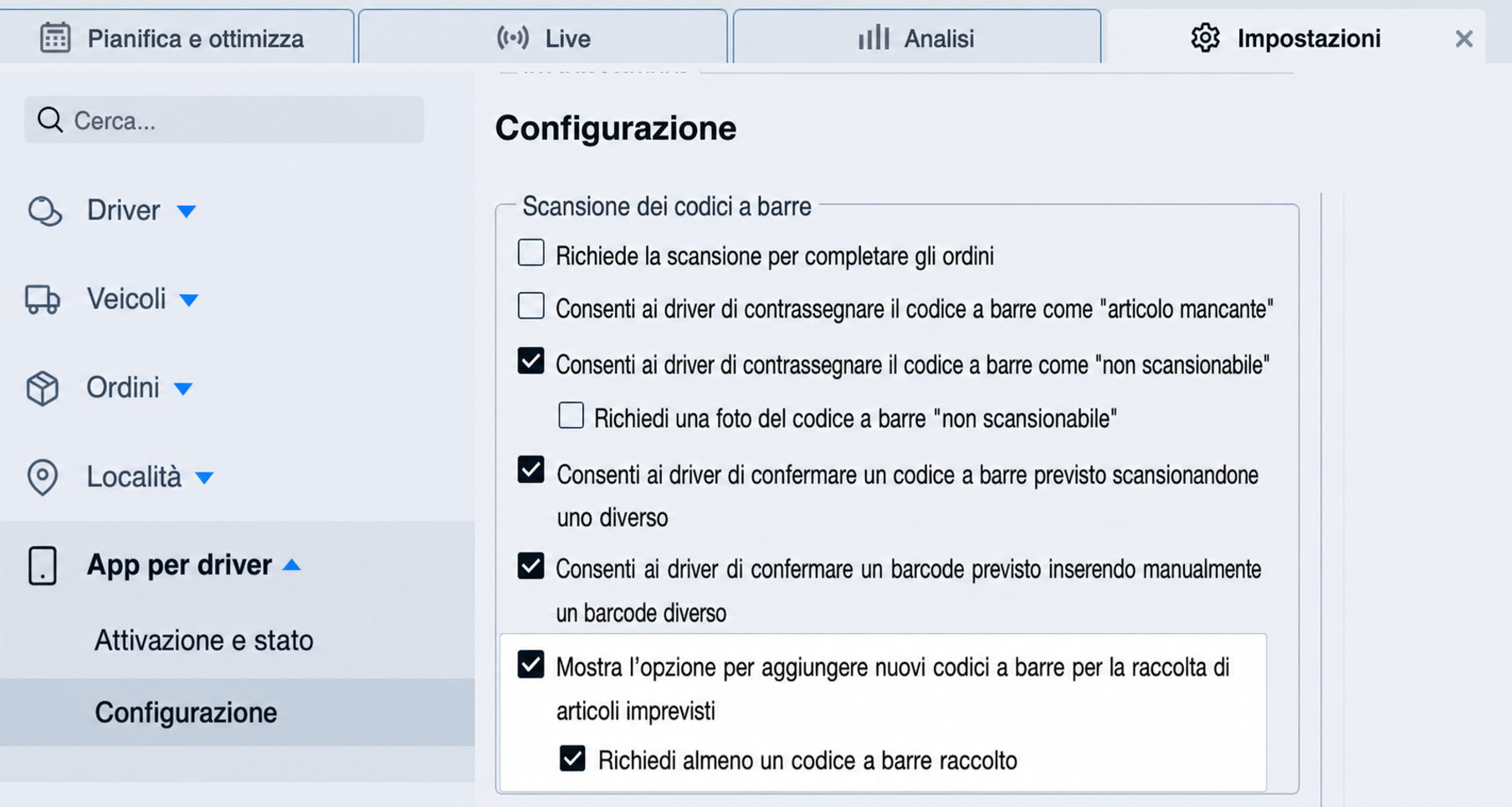Image resolution: width=1512 pixels, height=807 pixels.
Task: Click the Località map pin icon
Action: coord(43,477)
